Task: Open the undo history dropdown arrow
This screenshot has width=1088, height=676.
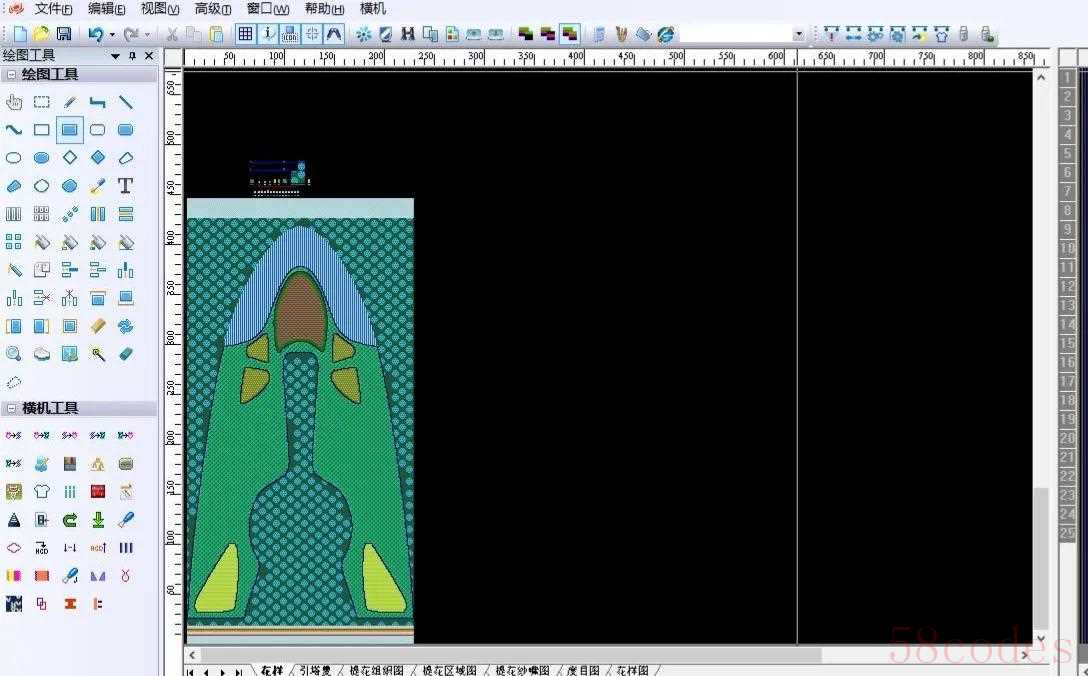Action: [x=112, y=35]
